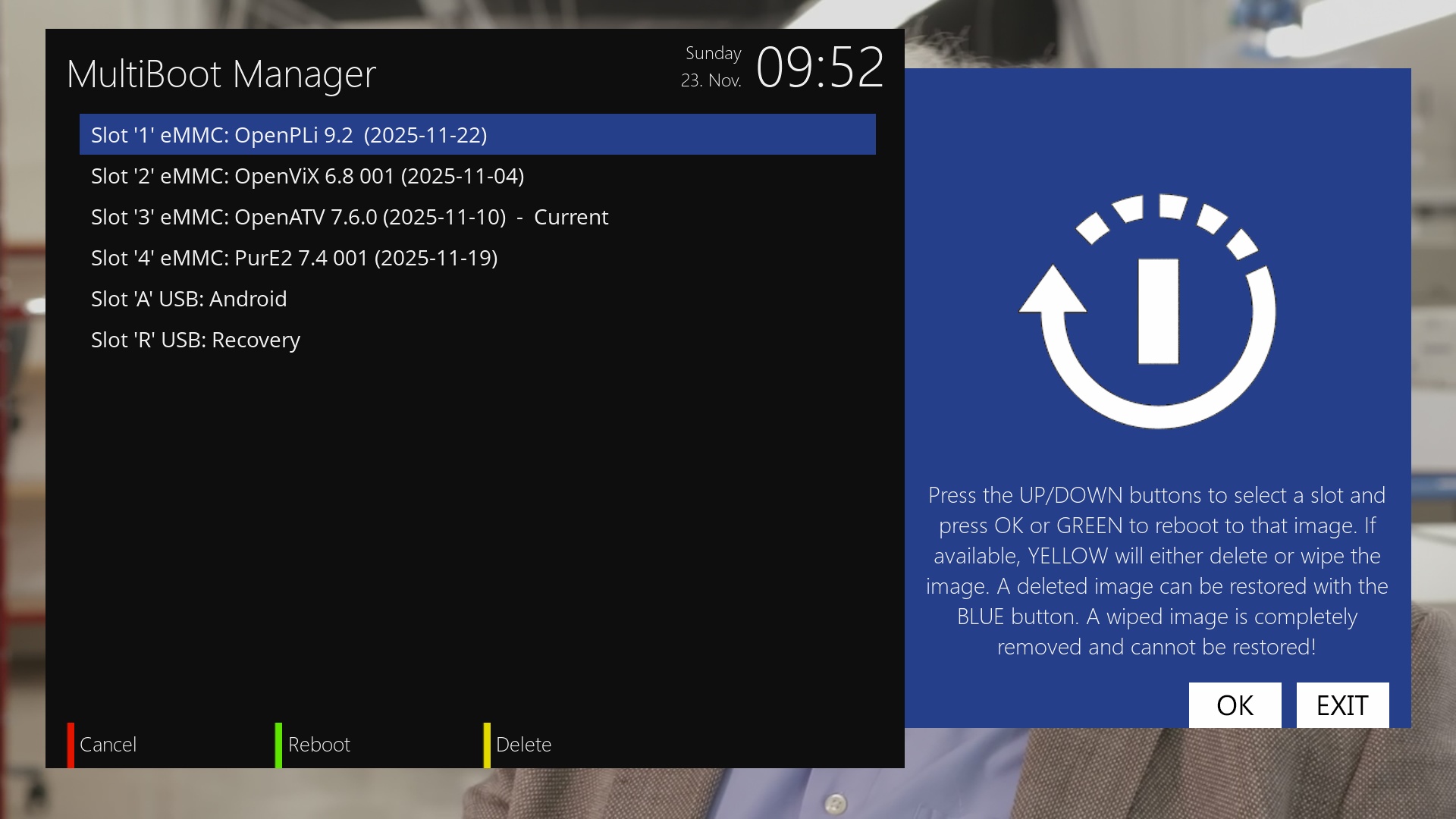Select Slot 2 OpenViX 6.8 entry
1456x819 pixels.
[x=307, y=176]
